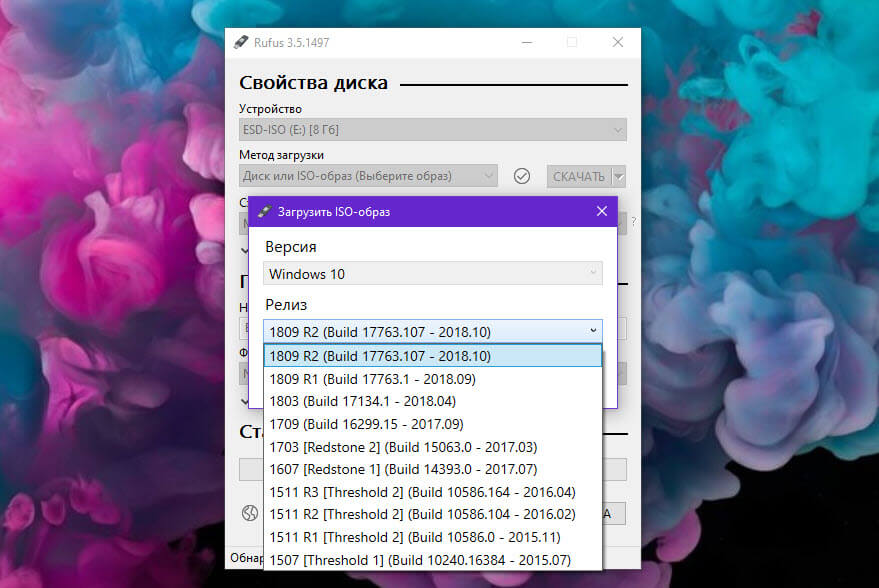Close the Загрузить ISO-образ dialog
Viewport: 879px width, 588px height.
[x=602, y=211]
